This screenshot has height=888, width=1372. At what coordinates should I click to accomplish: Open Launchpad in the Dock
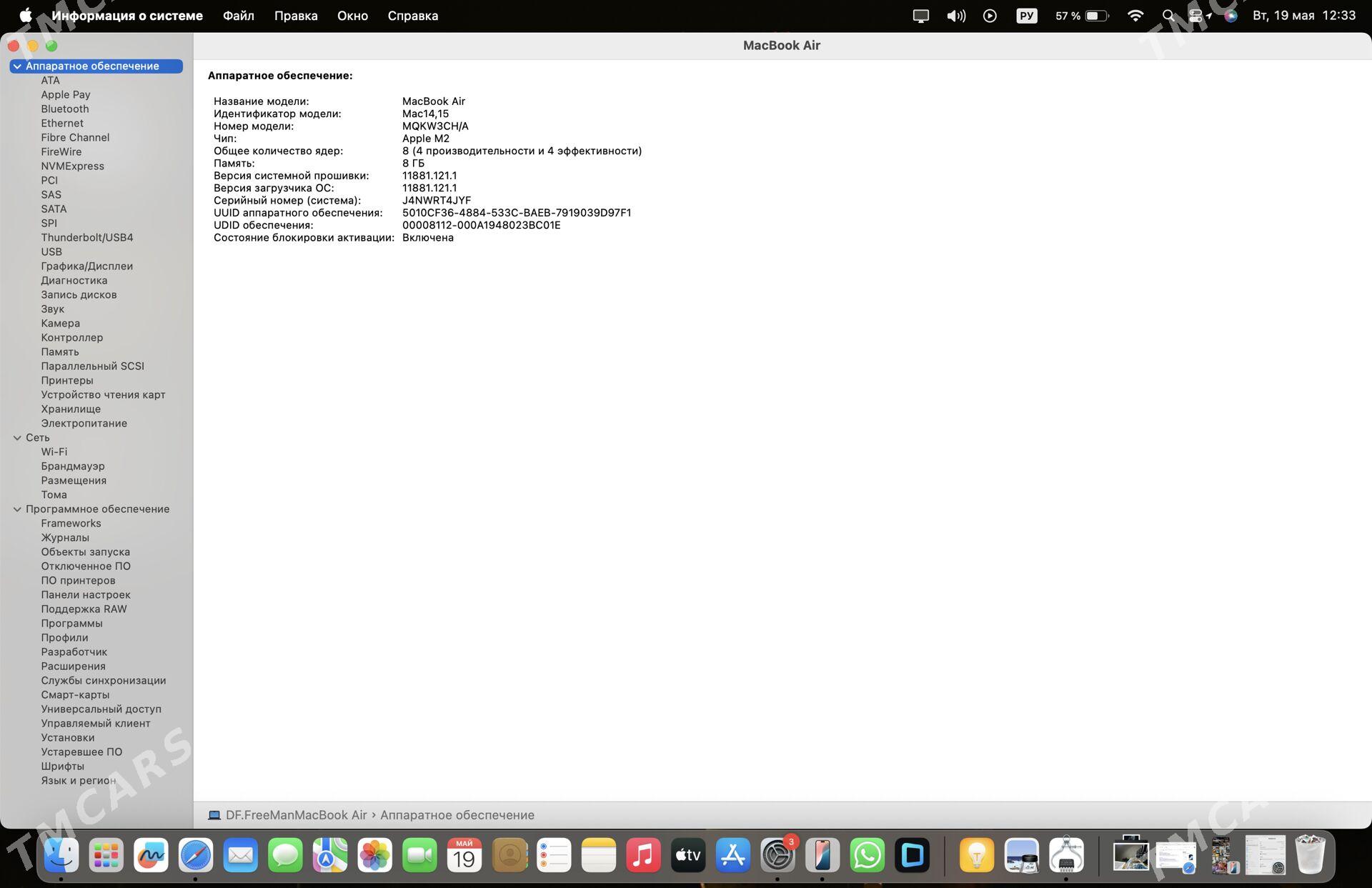(x=106, y=854)
